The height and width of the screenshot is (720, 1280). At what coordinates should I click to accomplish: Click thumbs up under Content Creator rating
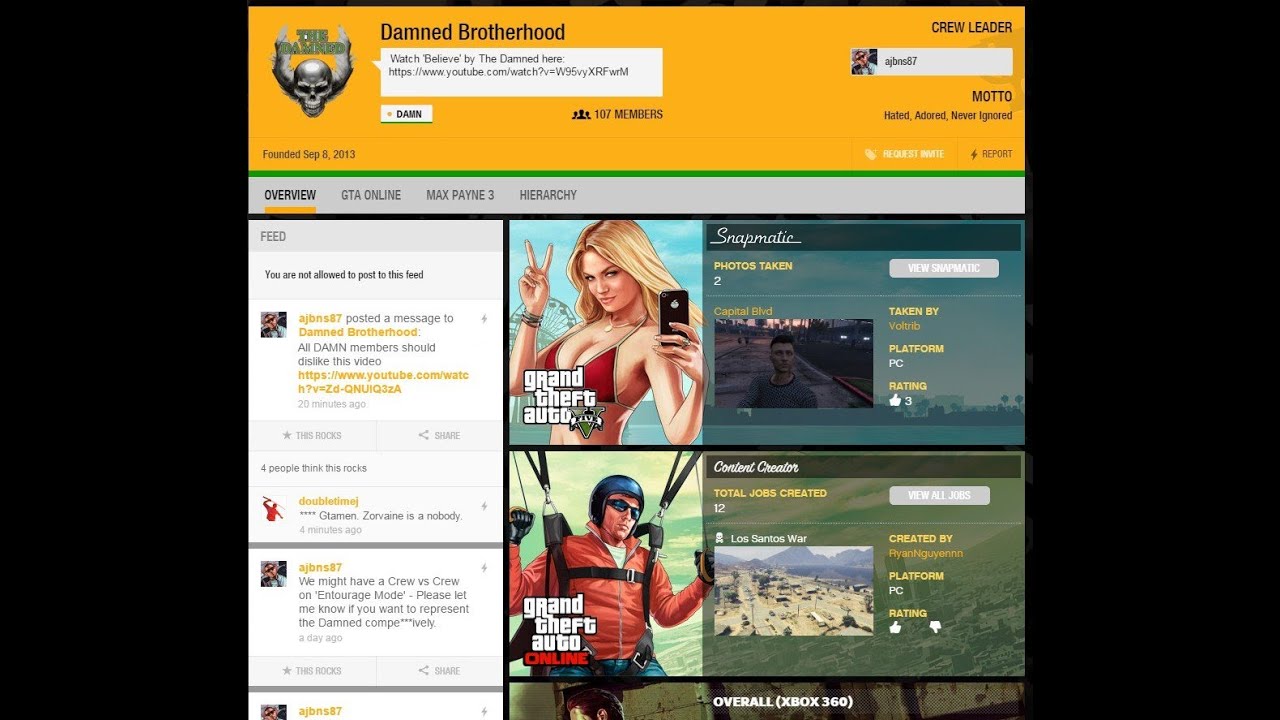tap(895, 627)
